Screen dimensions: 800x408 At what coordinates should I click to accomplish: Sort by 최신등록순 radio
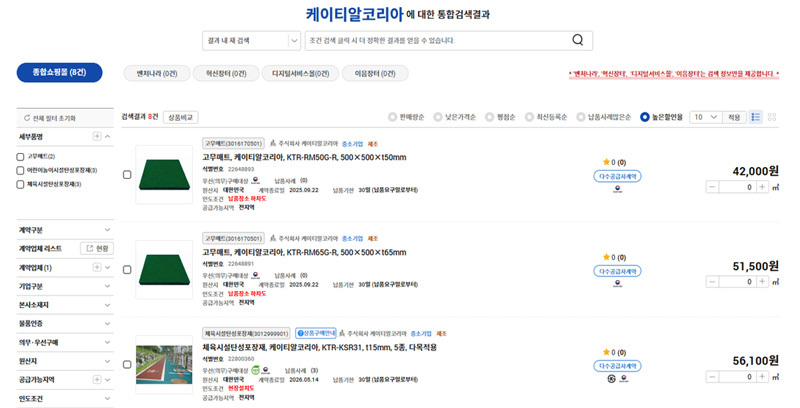[x=529, y=117]
